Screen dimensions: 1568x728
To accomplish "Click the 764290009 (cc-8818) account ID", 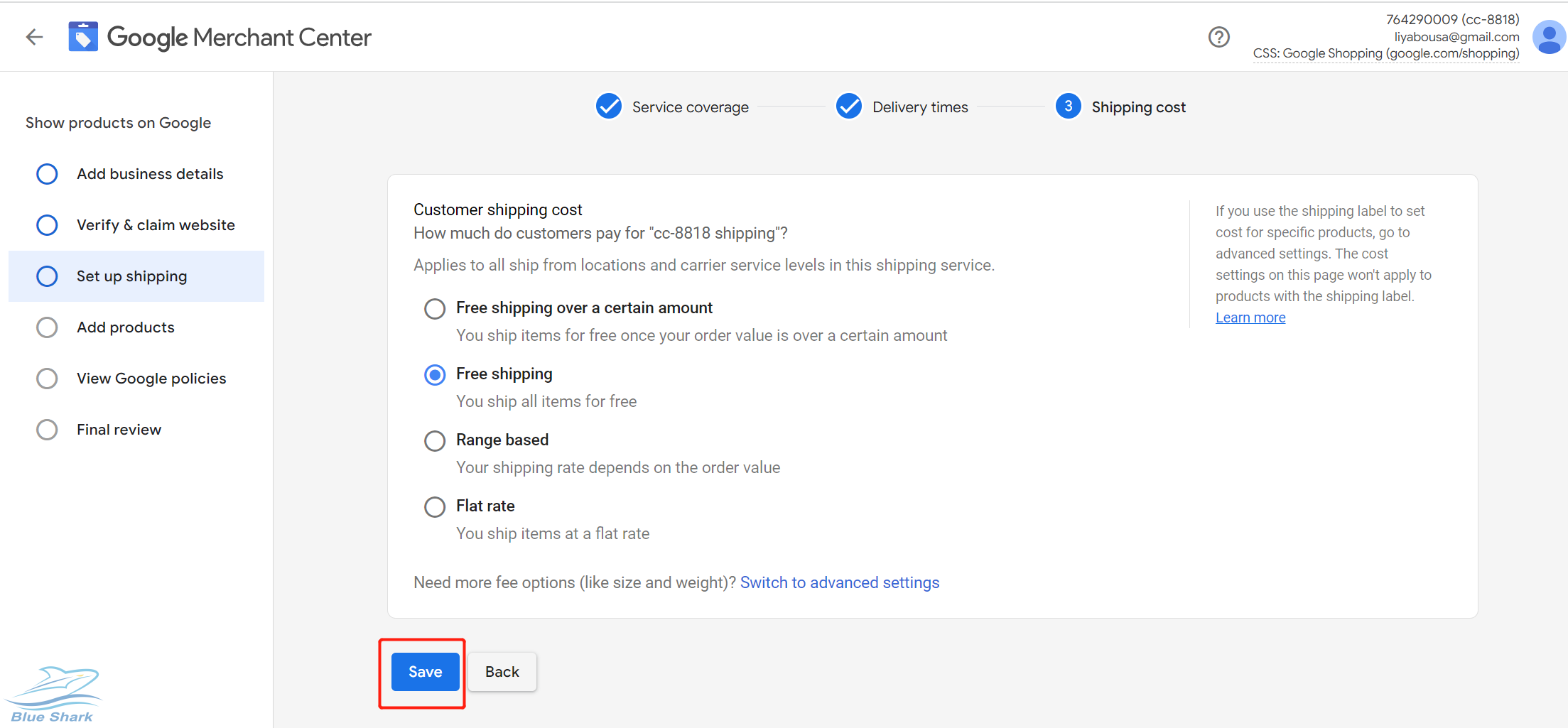I will (x=1452, y=20).
